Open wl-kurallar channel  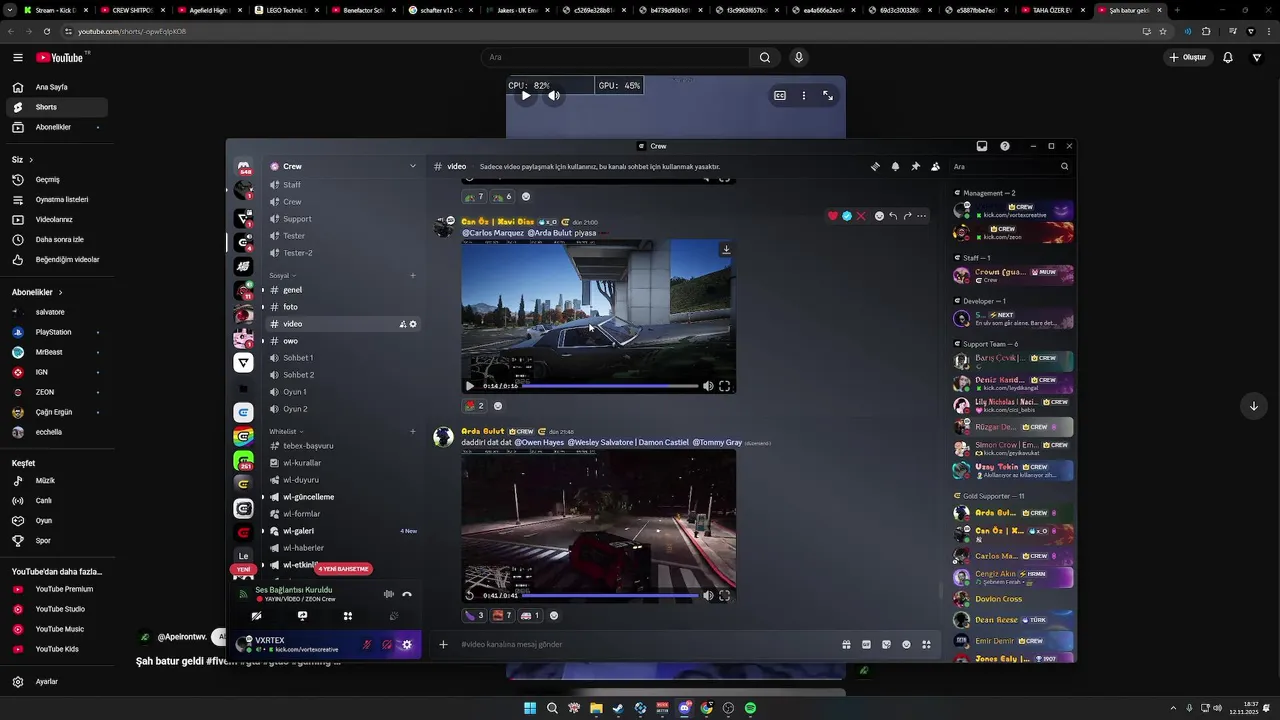coord(342,463)
